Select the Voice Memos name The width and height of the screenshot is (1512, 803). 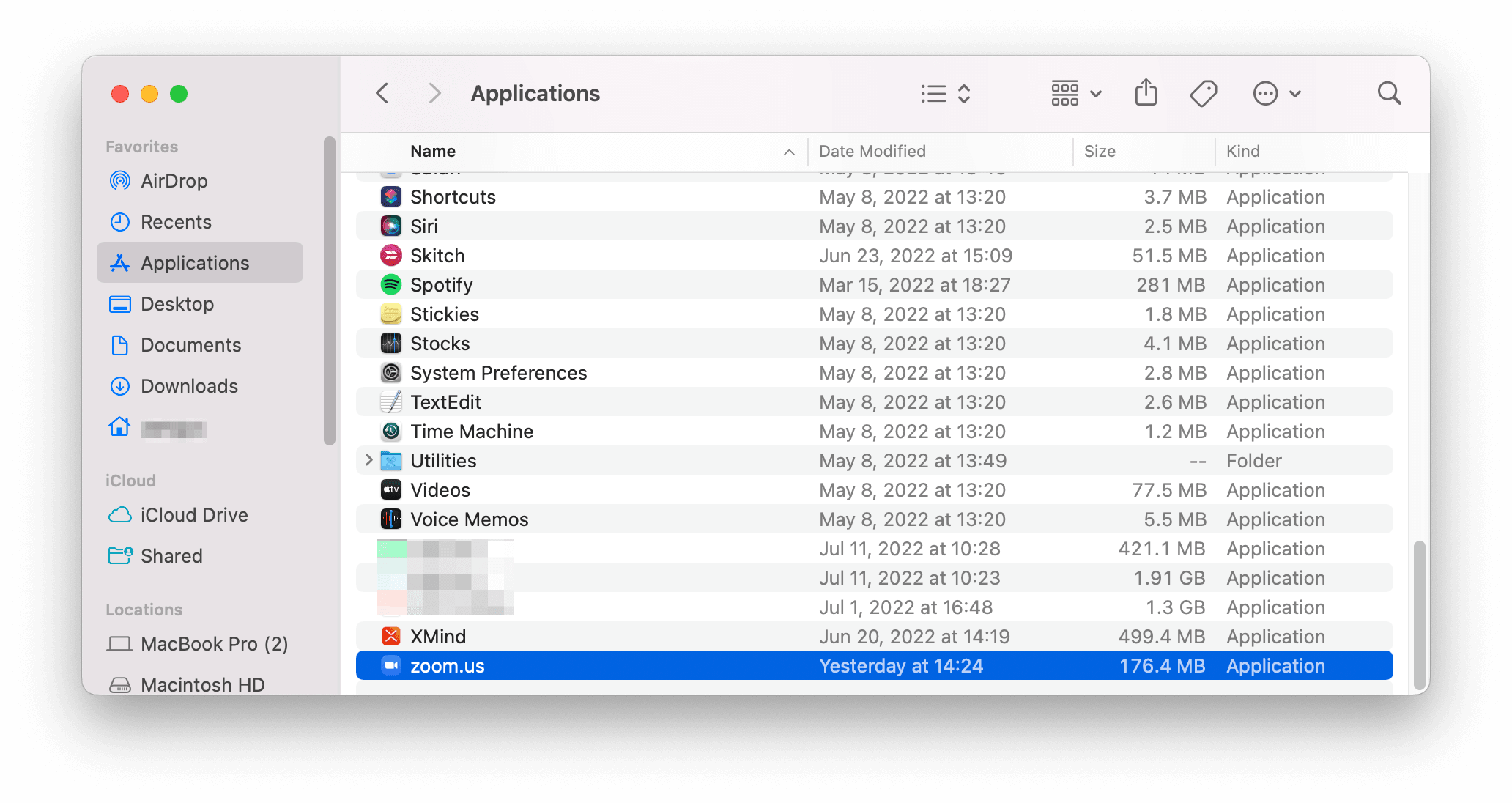pyautogui.click(x=469, y=519)
